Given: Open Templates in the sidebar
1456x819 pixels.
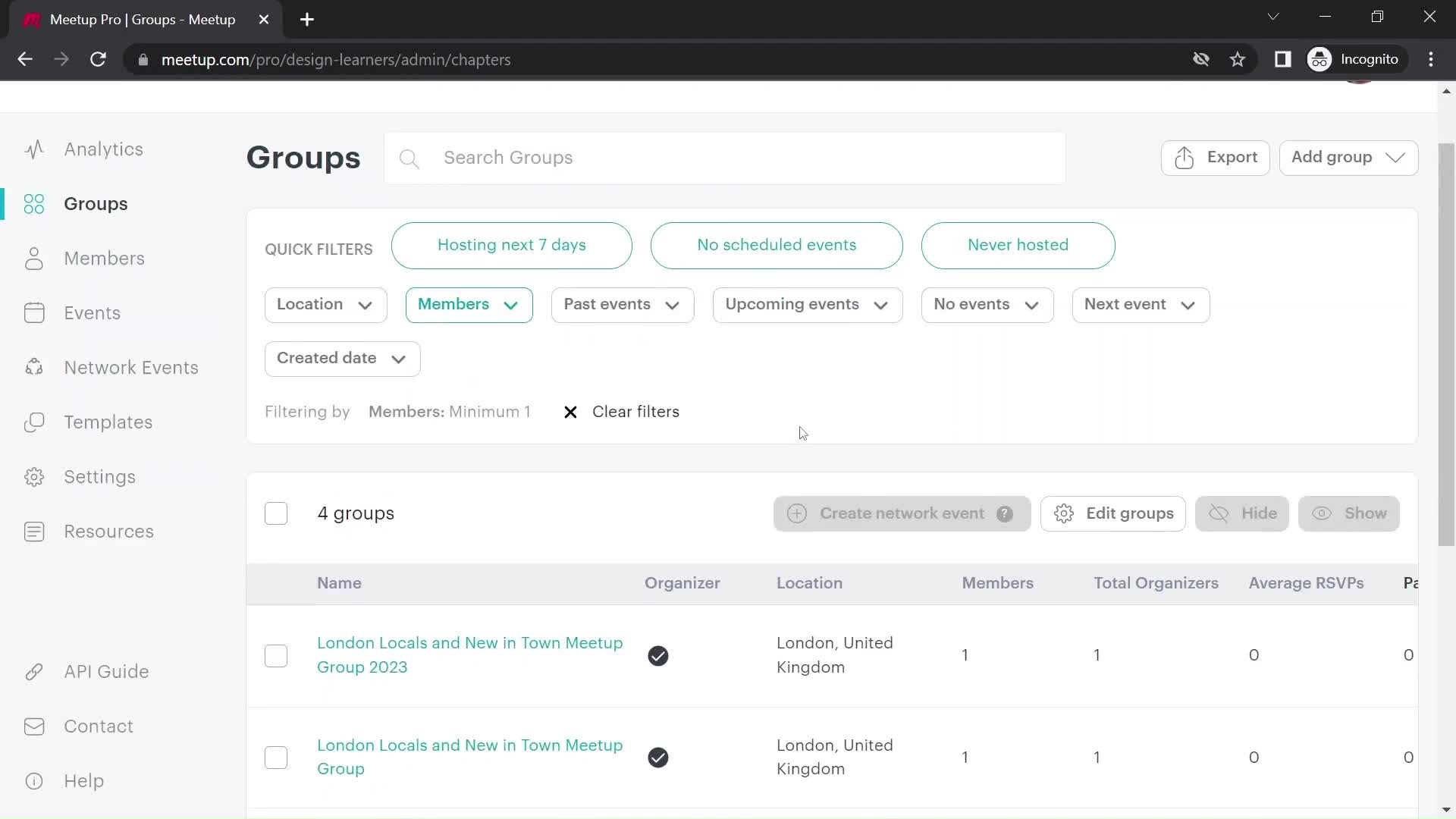Looking at the screenshot, I should point(108,422).
